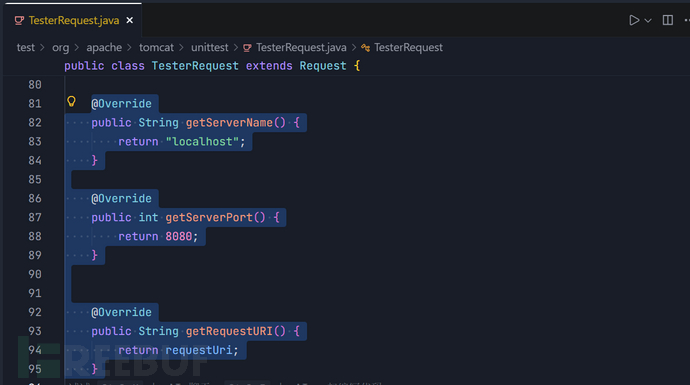The image size is (690, 385).
Task: Close the TesterRequest.java tab
Action: (x=129, y=20)
